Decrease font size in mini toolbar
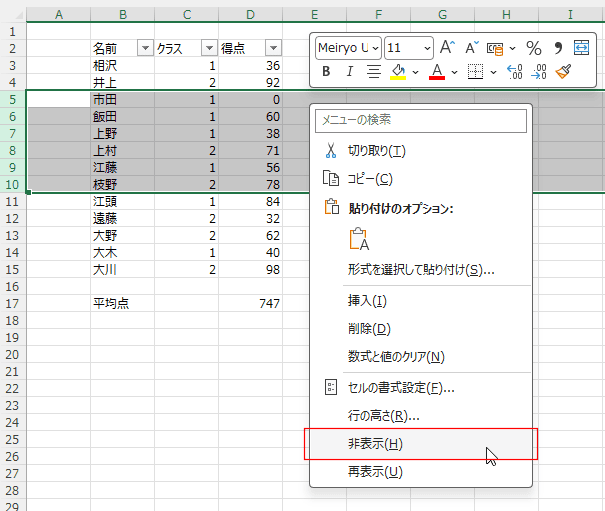The height and width of the screenshot is (511, 605). pyautogui.click(x=471, y=48)
